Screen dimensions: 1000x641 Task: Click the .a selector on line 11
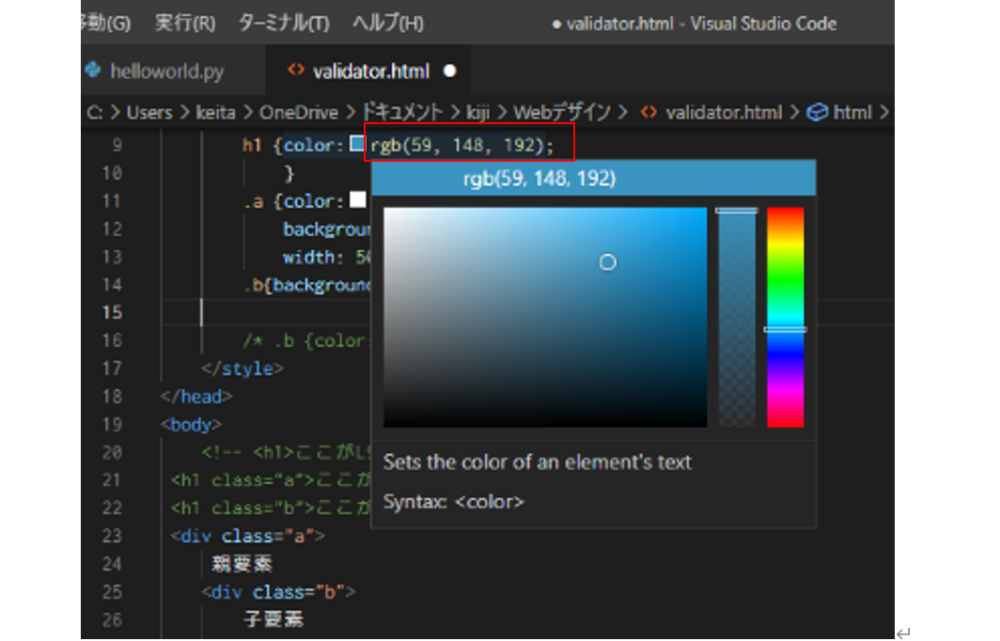(253, 202)
